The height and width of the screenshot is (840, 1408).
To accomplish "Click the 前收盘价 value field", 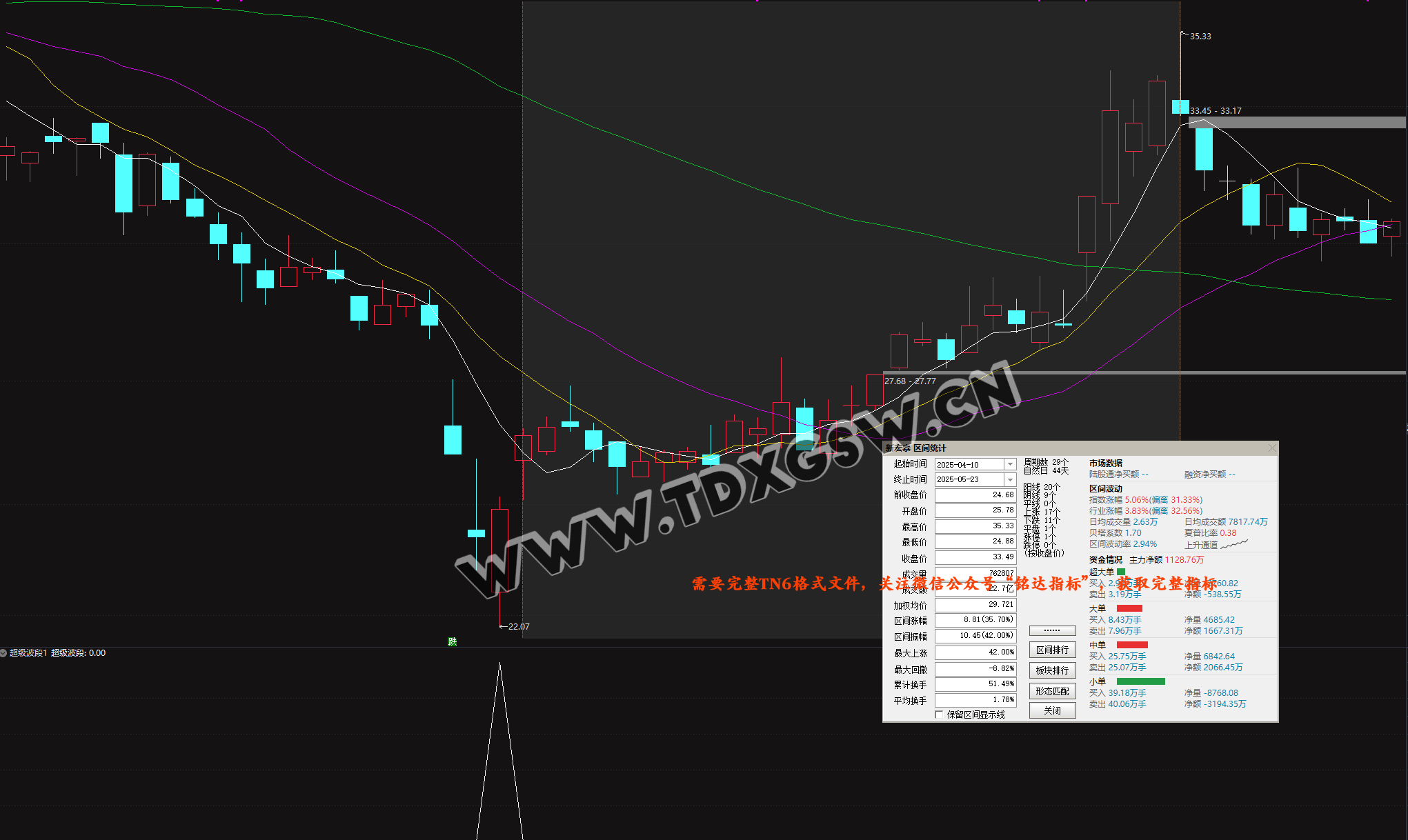I will click(x=975, y=495).
